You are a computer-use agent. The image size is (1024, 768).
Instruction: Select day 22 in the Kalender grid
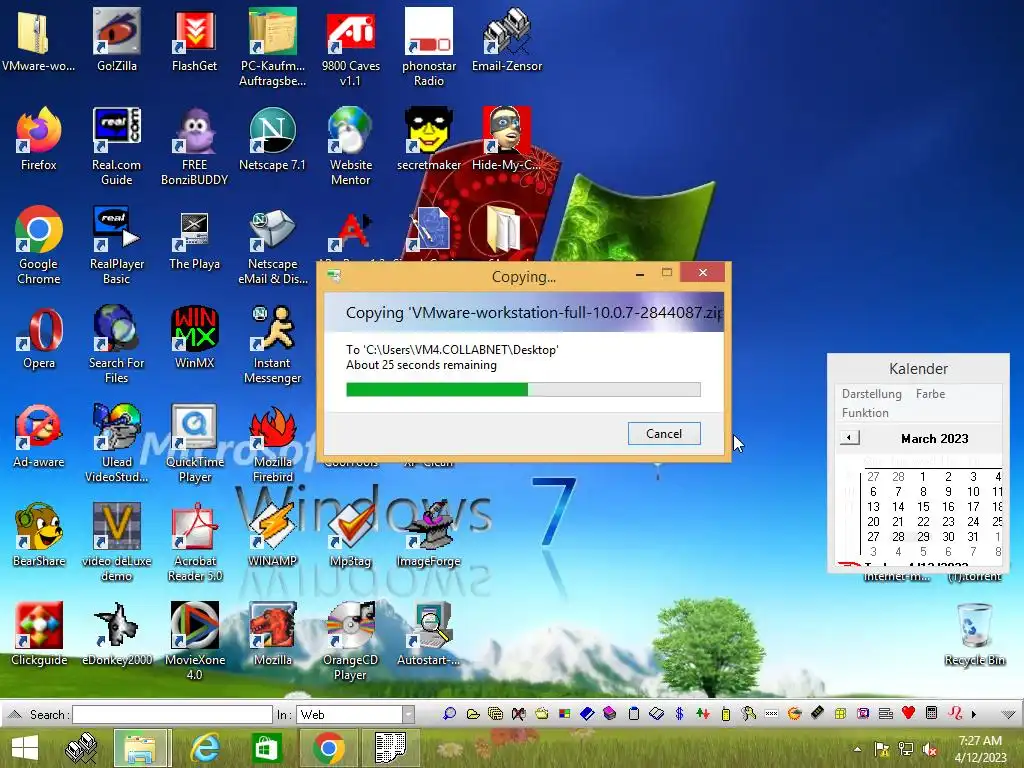(x=923, y=522)
